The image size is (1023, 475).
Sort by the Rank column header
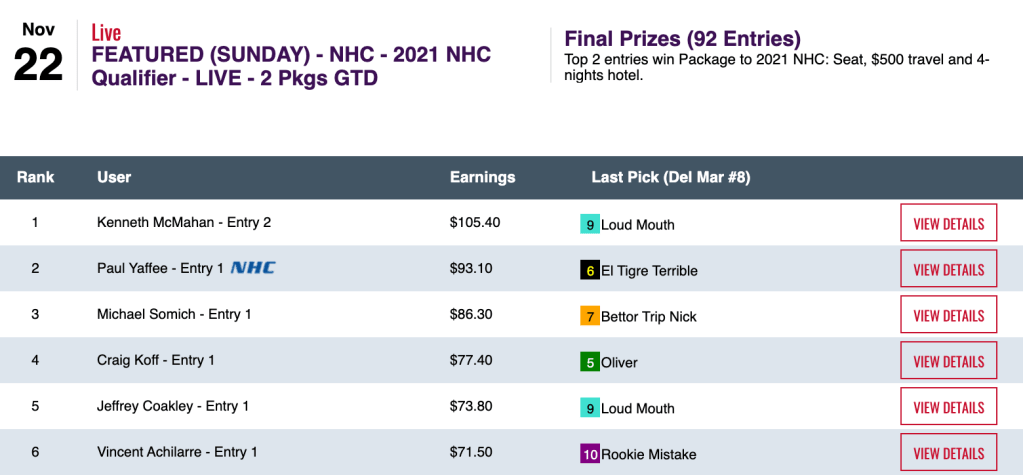[35, 177]
